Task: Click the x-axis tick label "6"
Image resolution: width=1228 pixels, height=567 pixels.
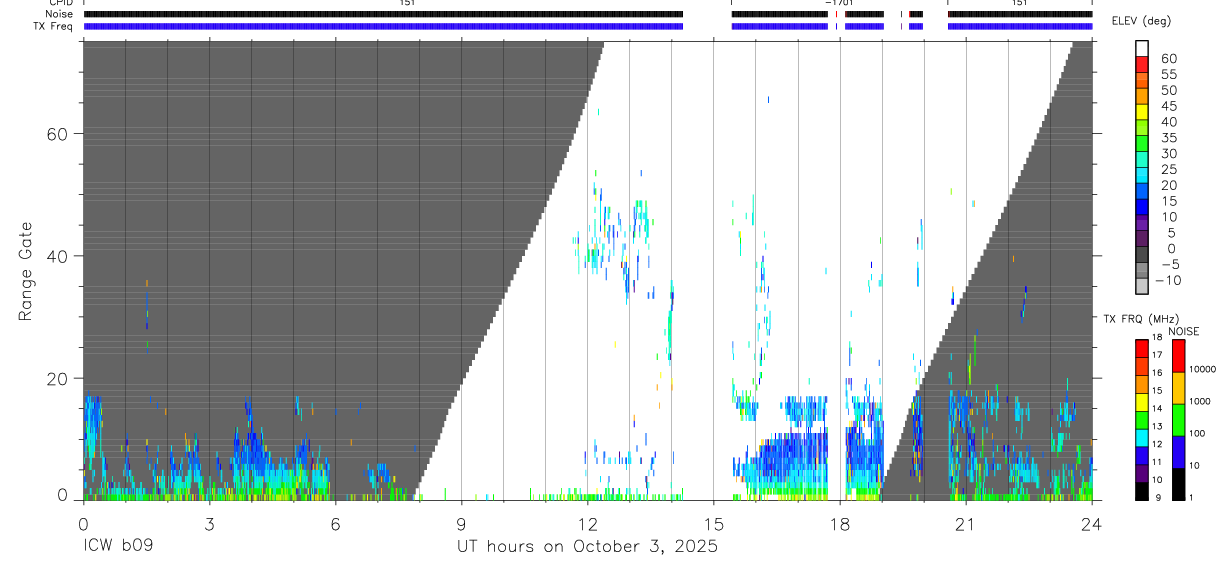Action: coord(335,523)
